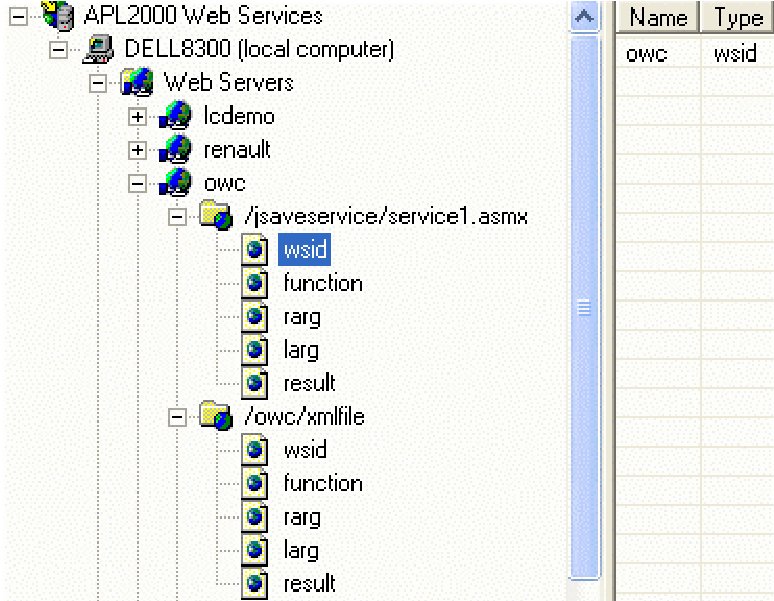Expand the renault server node
774x601 pixels.
click(x=137, y=150)
